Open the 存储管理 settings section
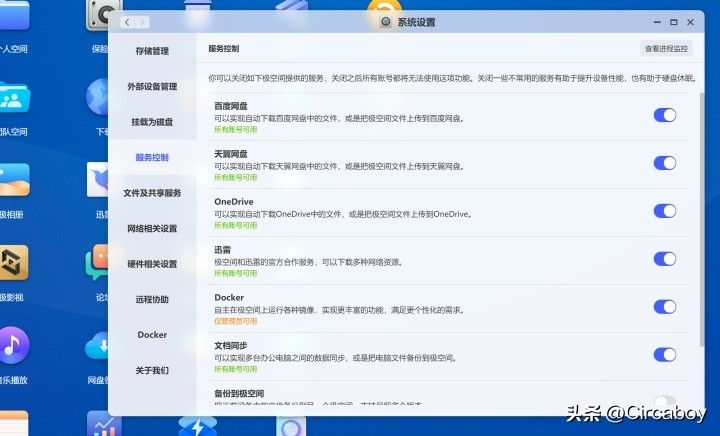Screen dimensions: 720x436 tap(152, 51)
